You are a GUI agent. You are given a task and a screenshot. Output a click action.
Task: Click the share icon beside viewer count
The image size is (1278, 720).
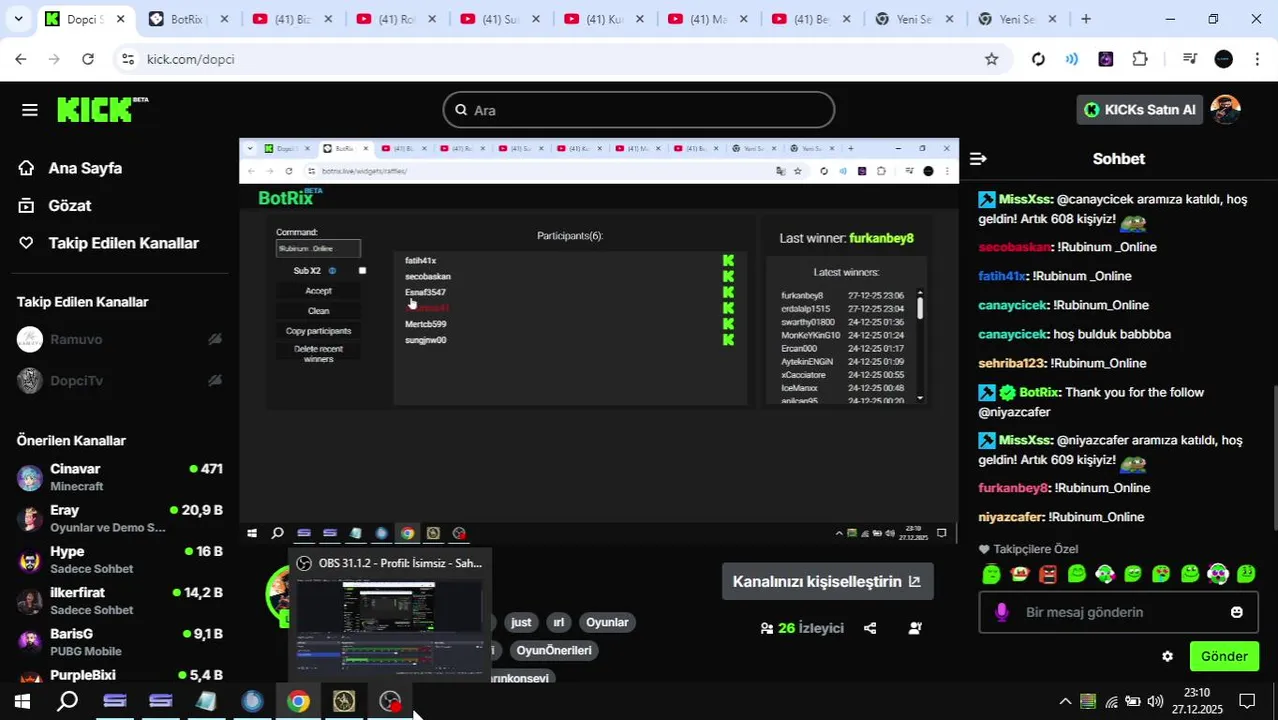870,628
